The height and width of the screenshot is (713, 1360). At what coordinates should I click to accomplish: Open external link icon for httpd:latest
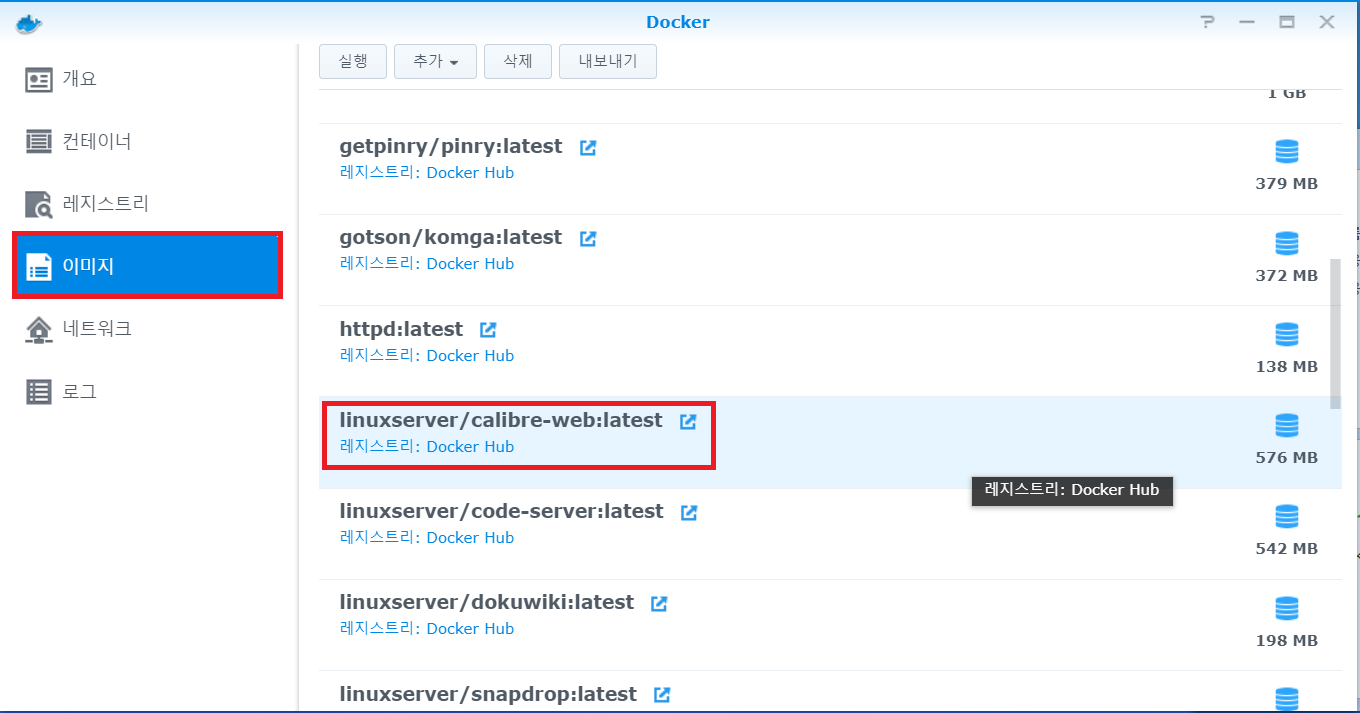pyautogui.click(x=488, y=329)
